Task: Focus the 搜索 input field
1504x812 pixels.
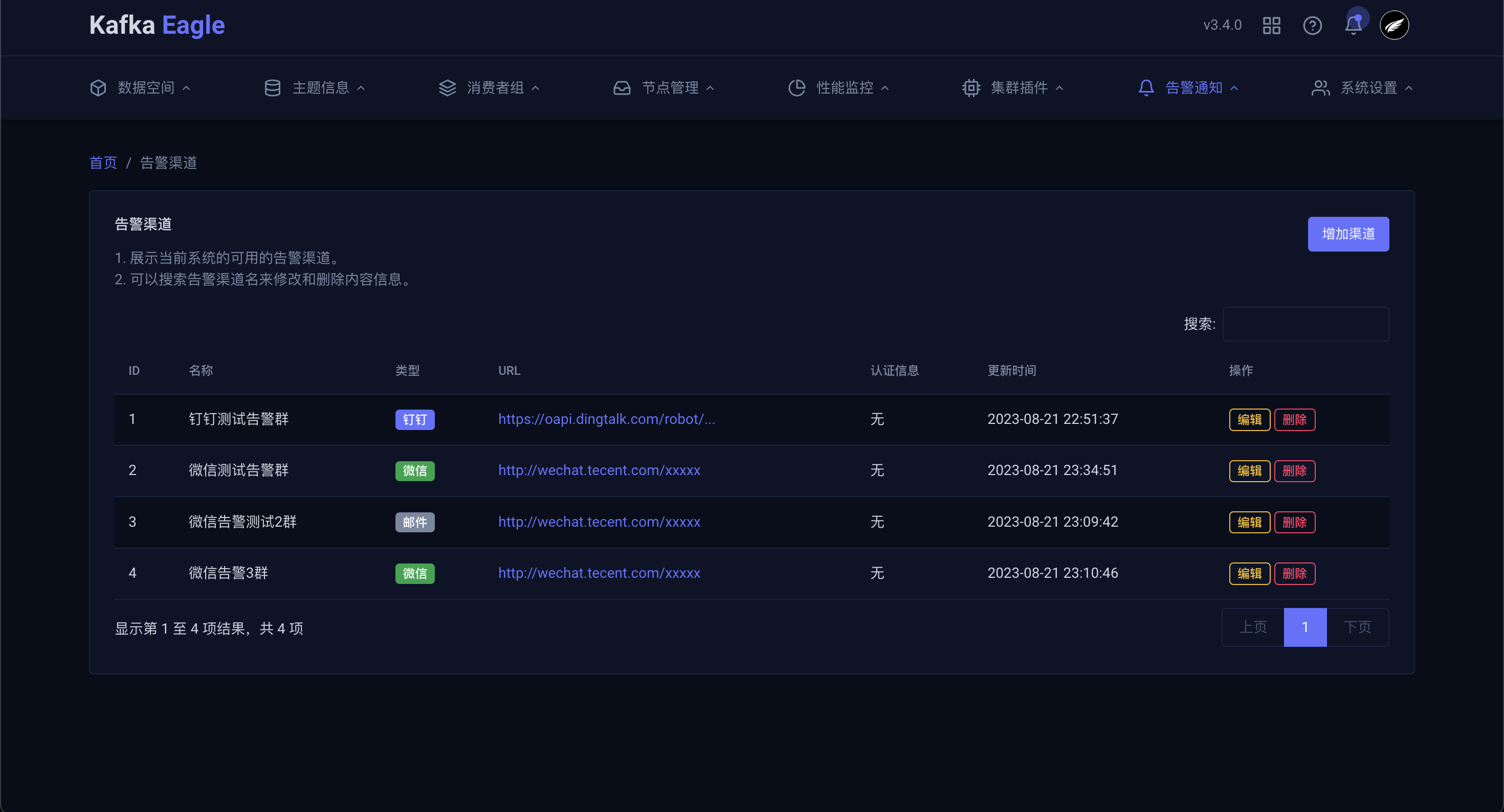Action: click(1305, 324)
